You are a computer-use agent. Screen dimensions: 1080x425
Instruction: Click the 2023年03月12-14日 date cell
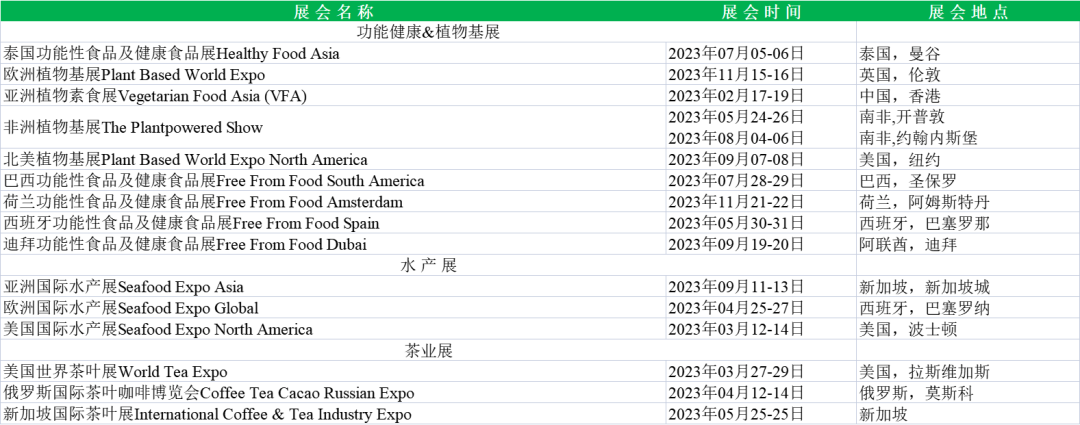761,330
